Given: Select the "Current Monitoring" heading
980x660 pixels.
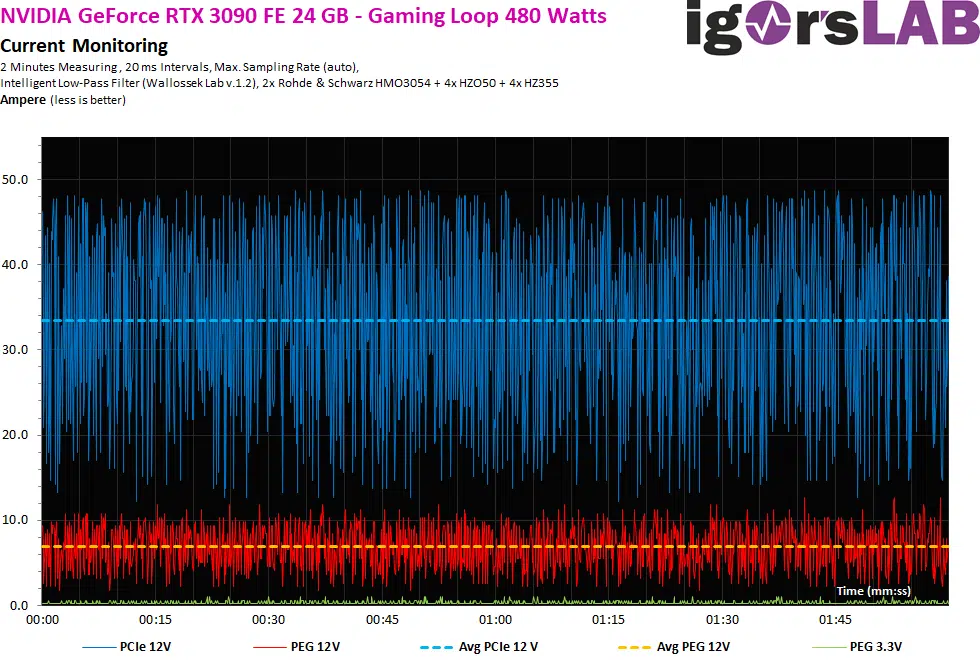Looking at the screenshot, I should (84, 46).
